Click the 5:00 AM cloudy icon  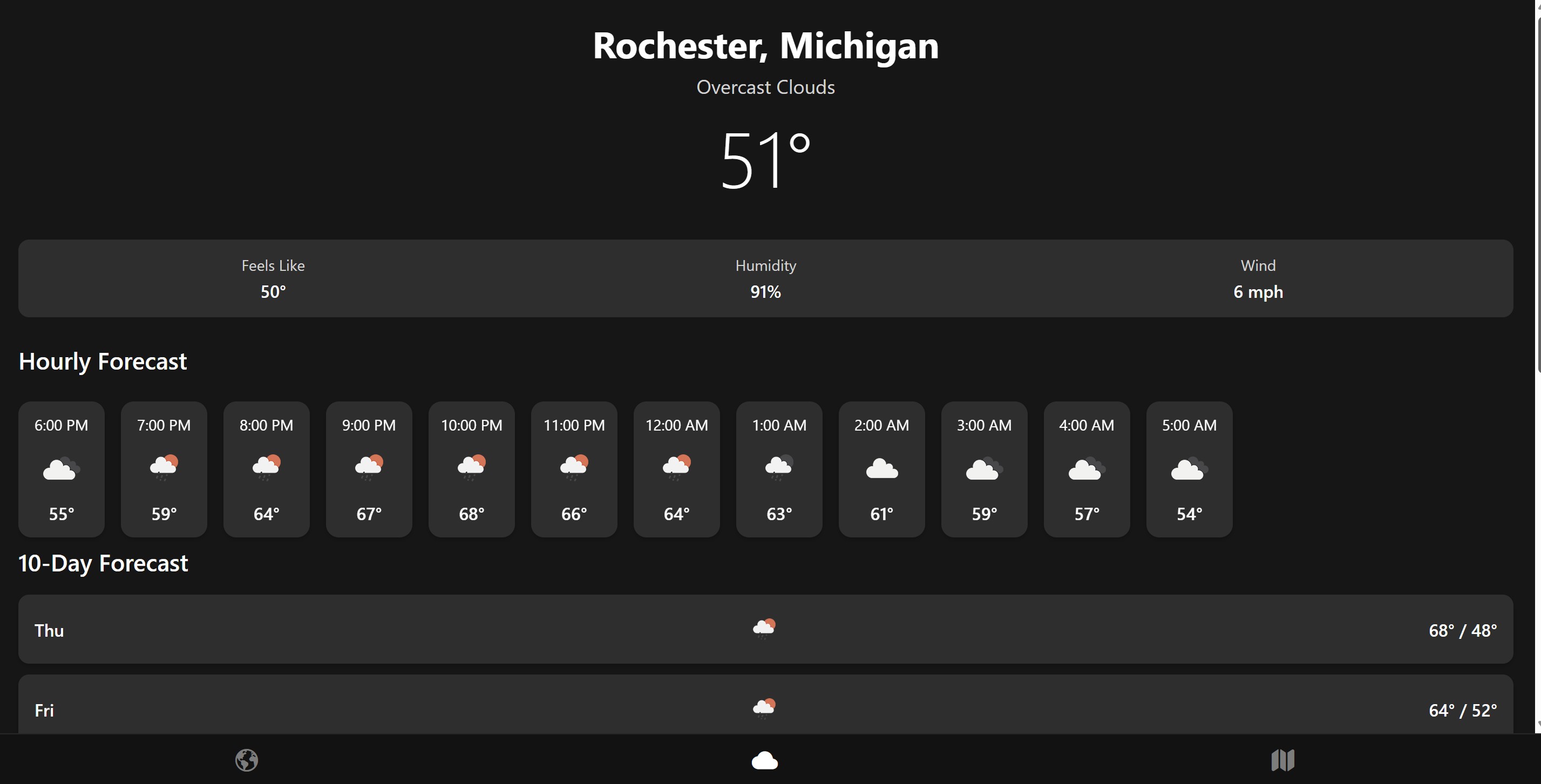click(1189, 468)
